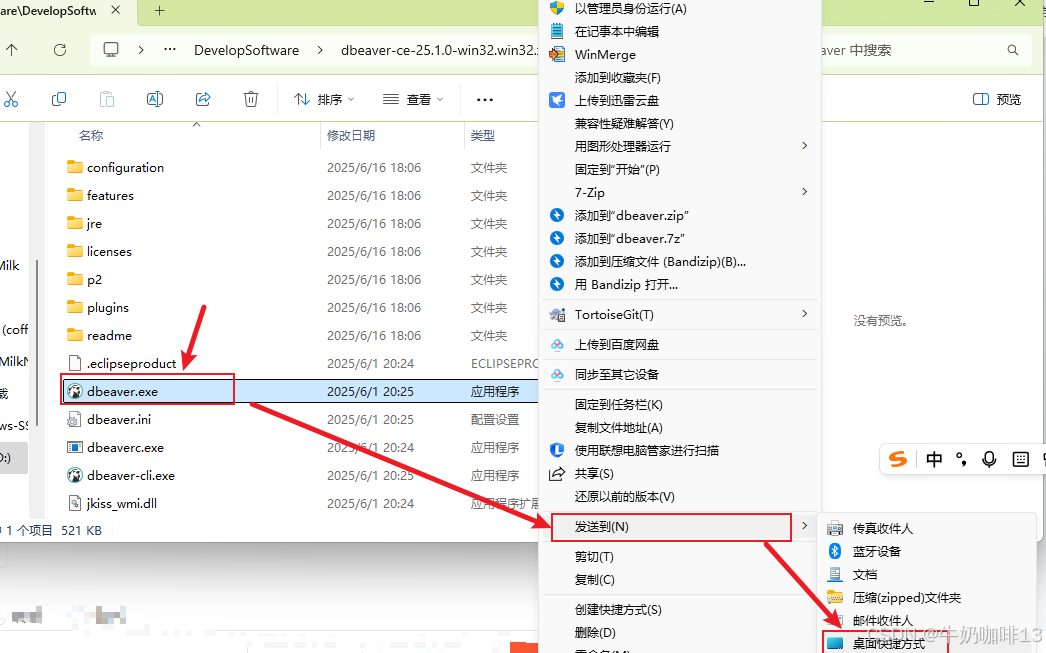Select 用 Bandizip 打开... entry
1046x653 pixels.
tap(679, 284)
